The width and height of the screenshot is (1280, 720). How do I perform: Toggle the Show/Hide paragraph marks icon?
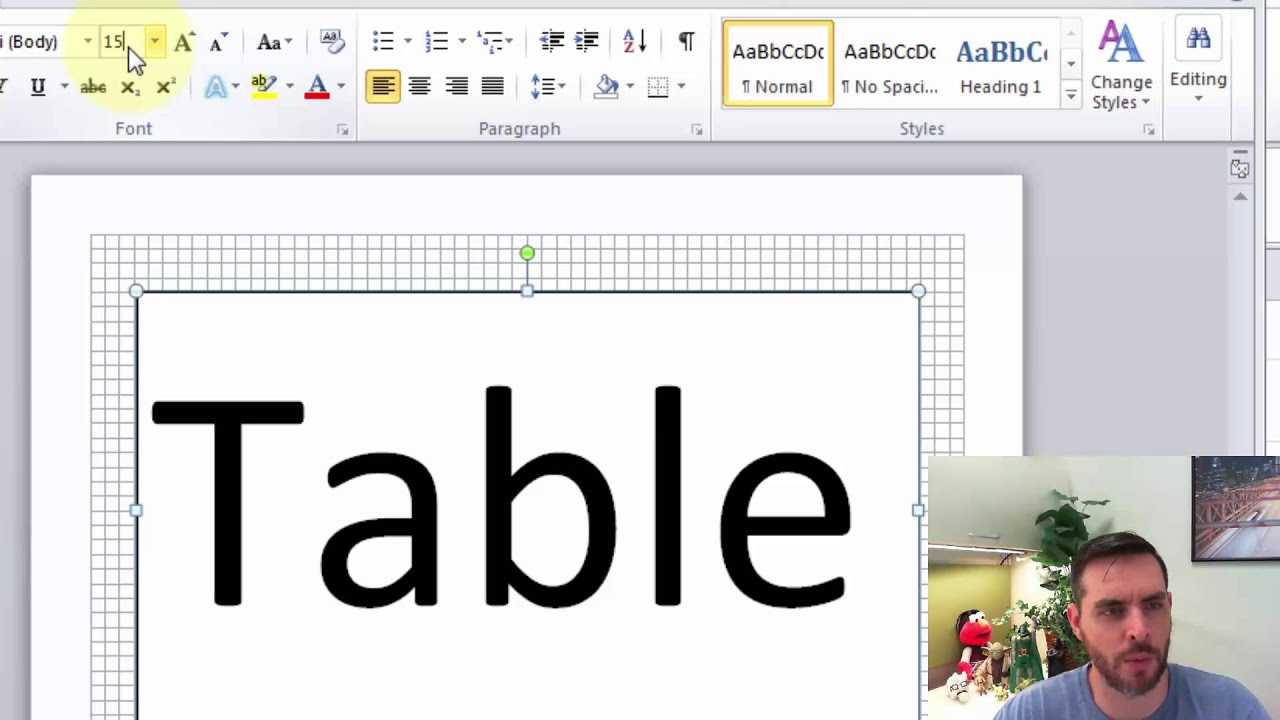point(685,42)
